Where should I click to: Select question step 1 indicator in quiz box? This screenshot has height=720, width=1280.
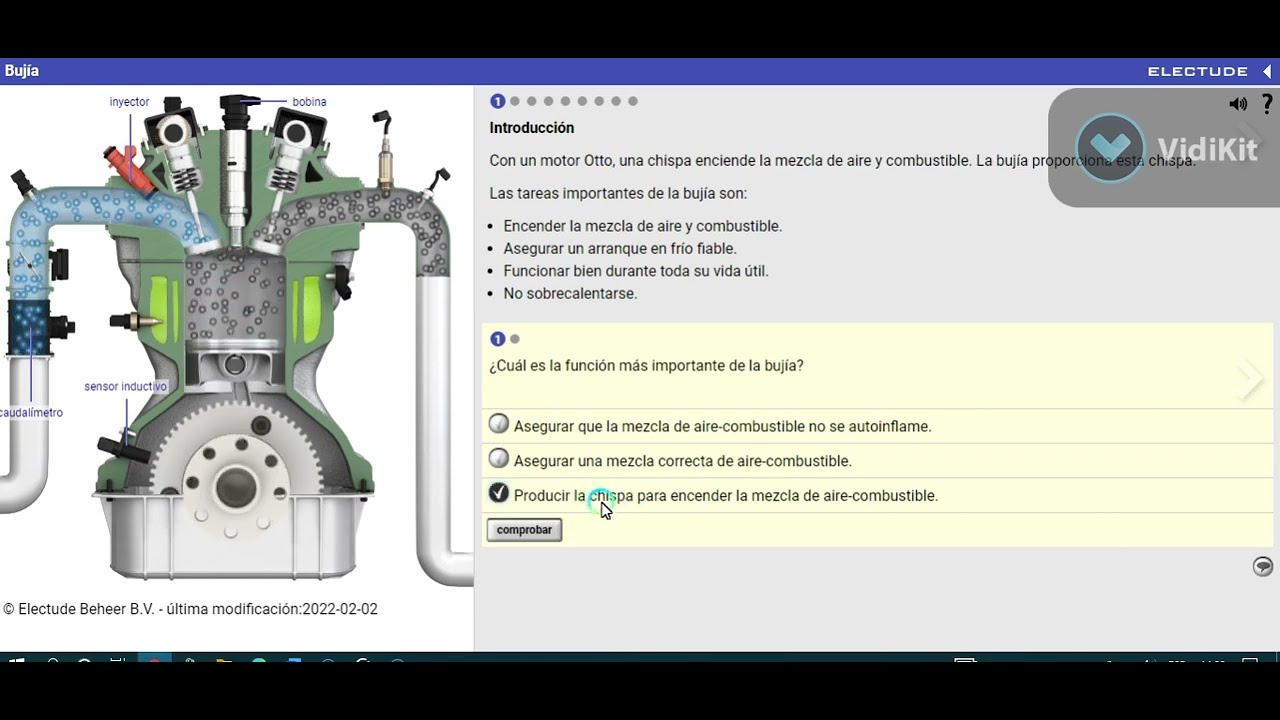497,339
